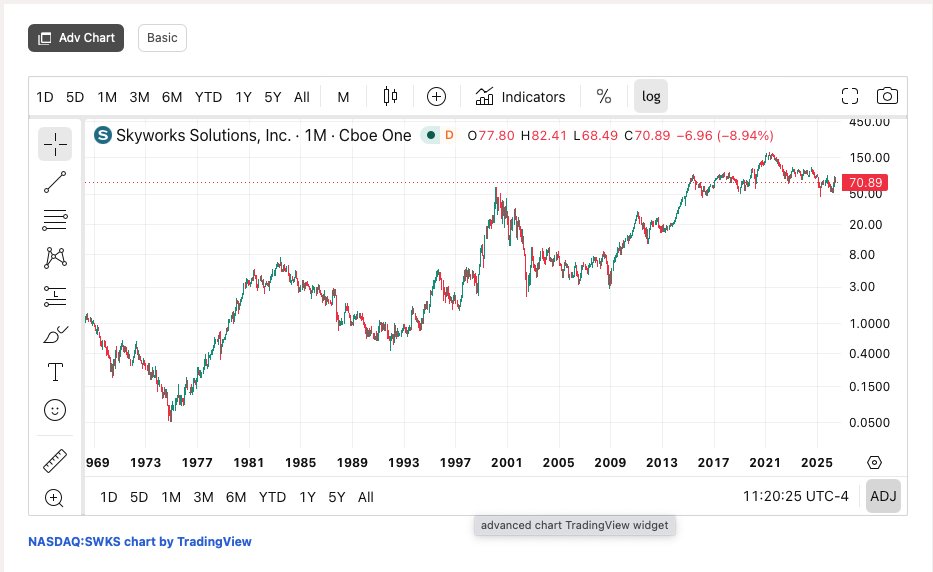Click the 1985 time axis label

[x=300, y=462]
